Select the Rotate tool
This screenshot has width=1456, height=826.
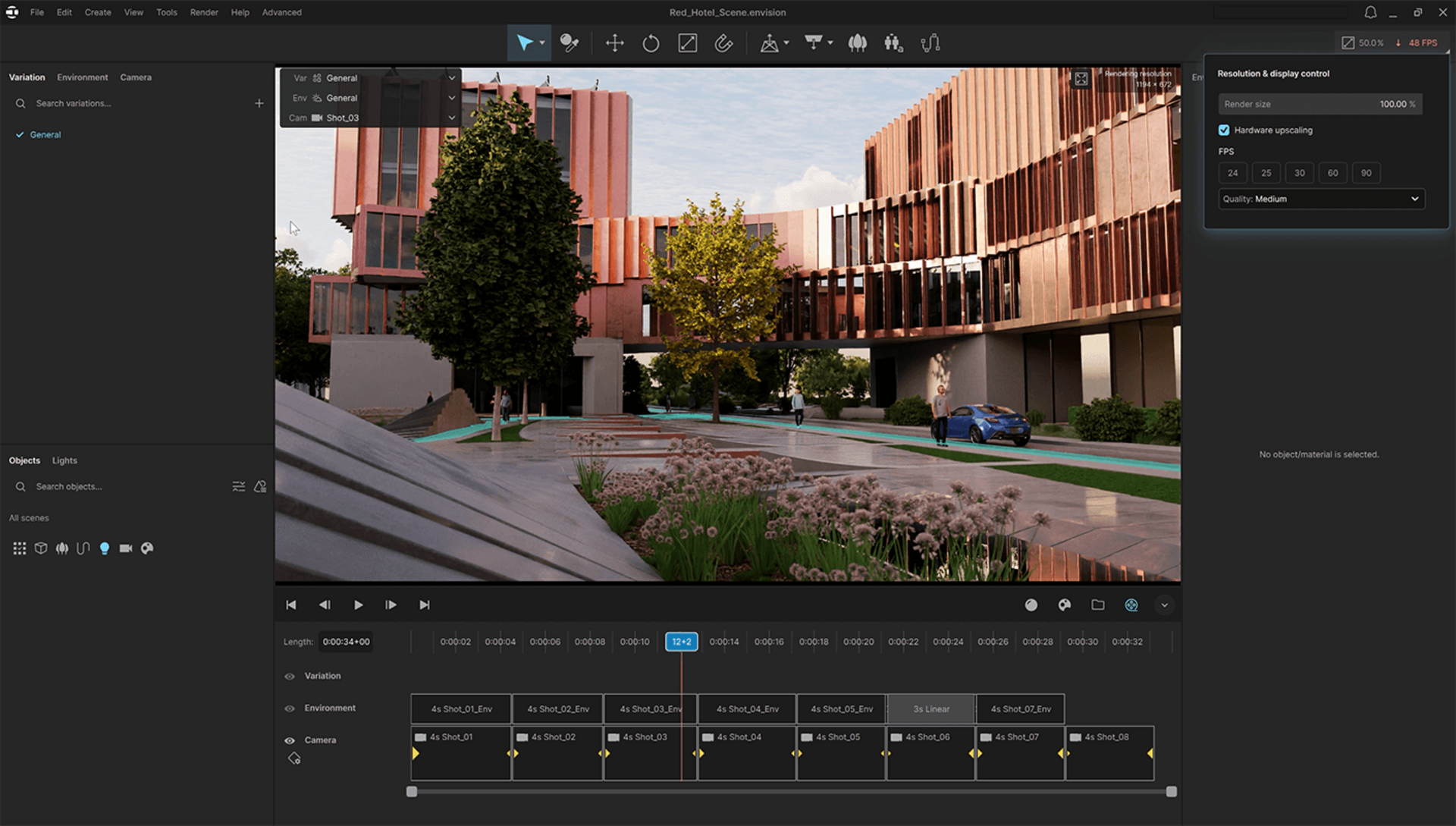[651, 42]
